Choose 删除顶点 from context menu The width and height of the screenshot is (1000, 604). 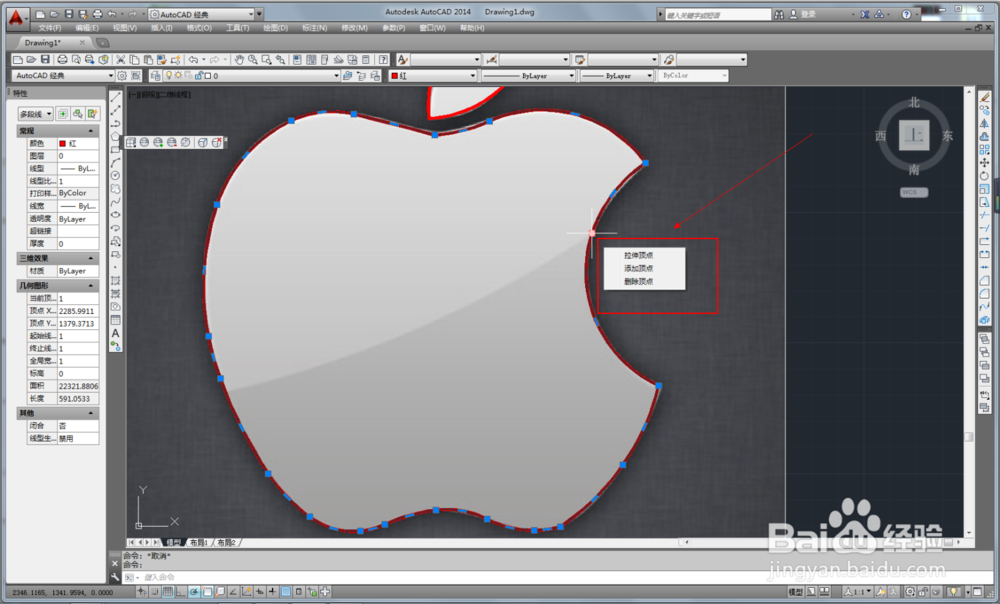coord(638,281)
